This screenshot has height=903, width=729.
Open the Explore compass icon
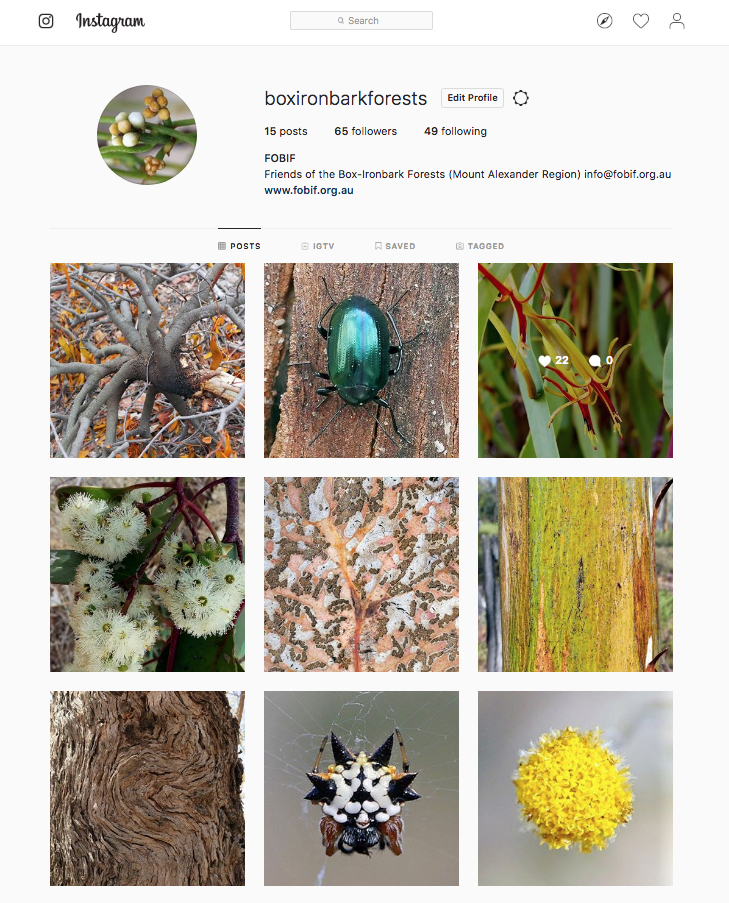coord(605,21)
